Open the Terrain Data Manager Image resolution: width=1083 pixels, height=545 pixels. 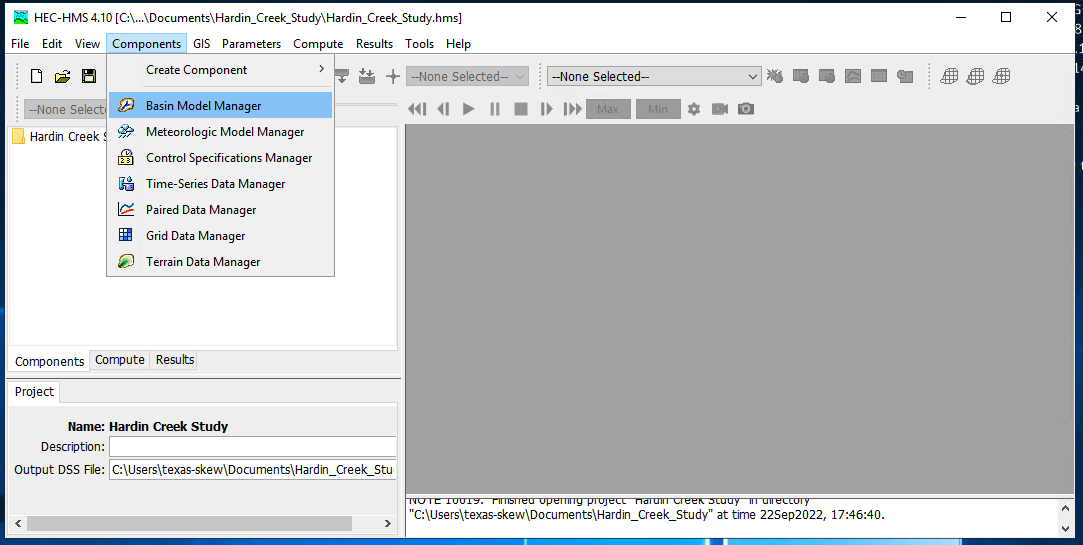coord(220,262)
